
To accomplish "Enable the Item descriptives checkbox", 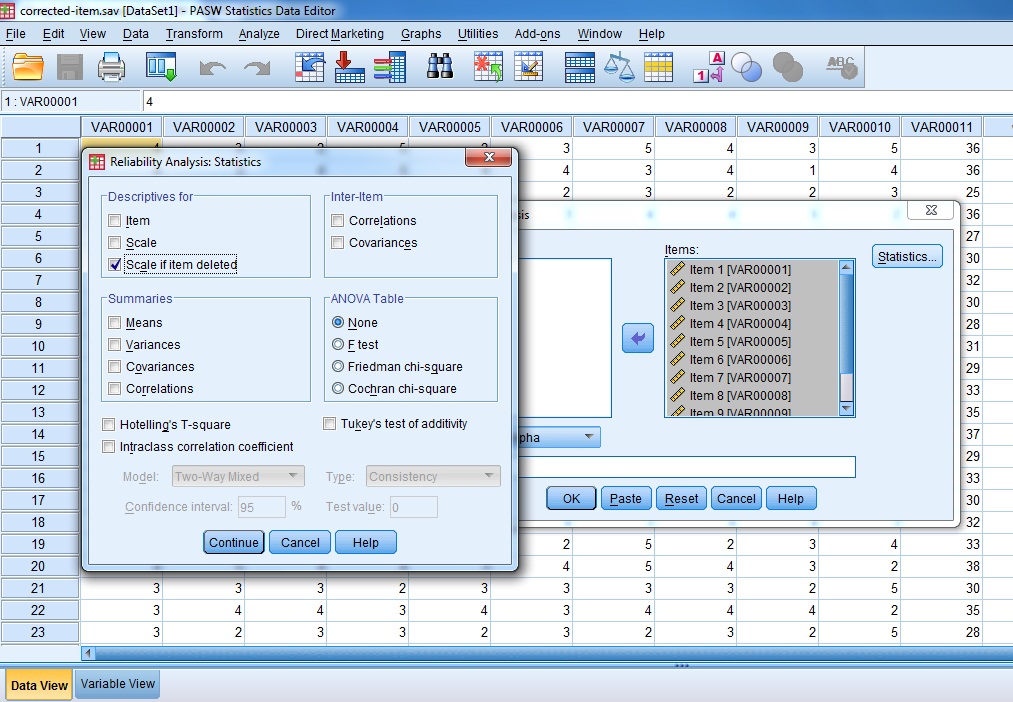I will click(x=115, y=221).
